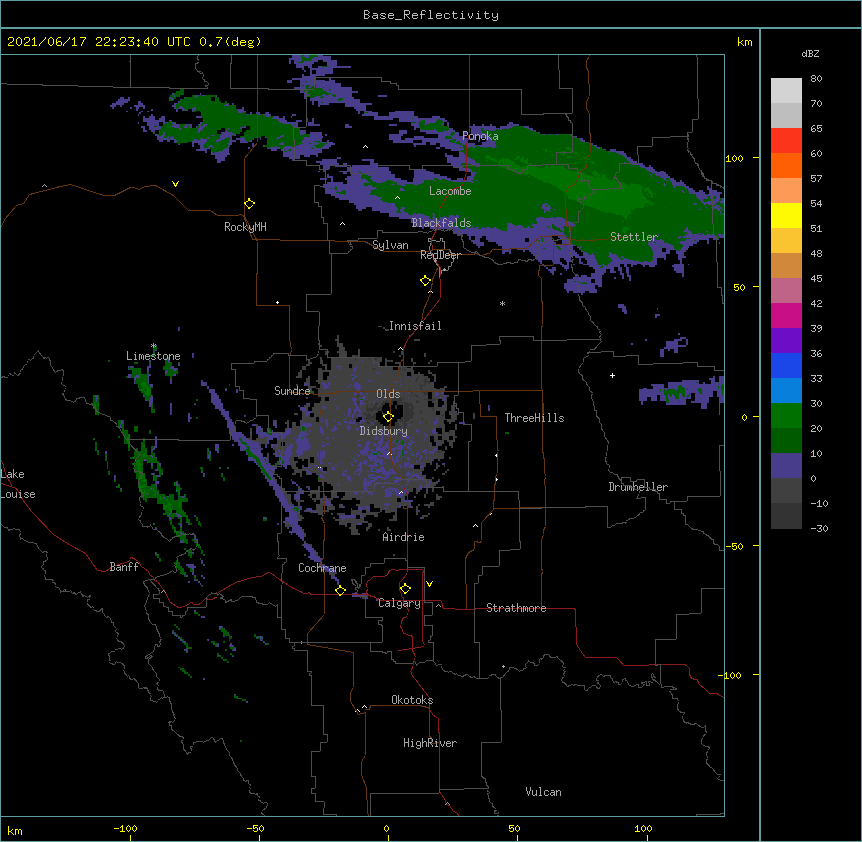The height and width of the screenshot is (842, 862).
Task: Click the Vulcan town label
Action: click(x=543, y=792)
